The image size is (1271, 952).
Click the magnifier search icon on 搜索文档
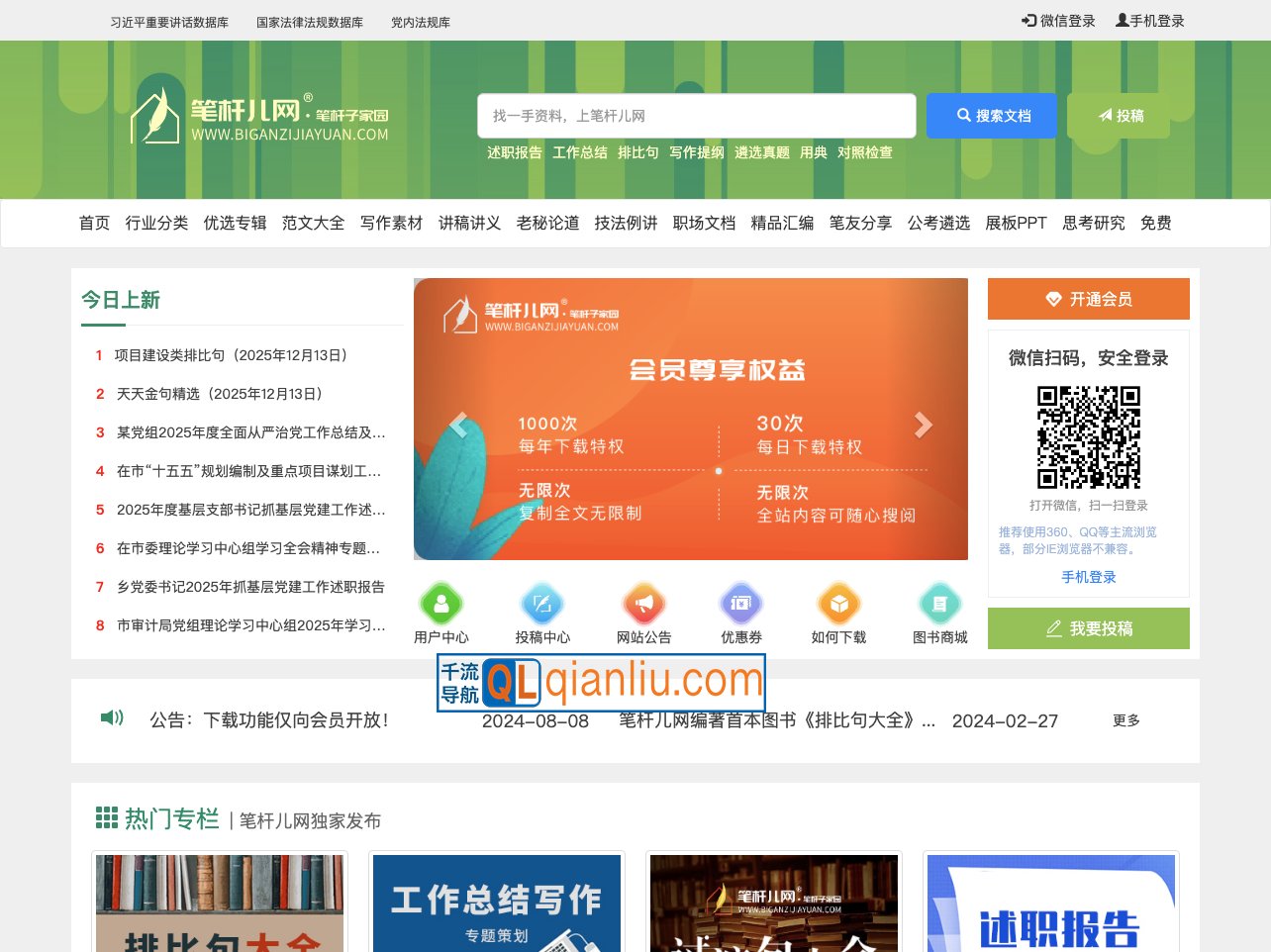click(963, 115)
